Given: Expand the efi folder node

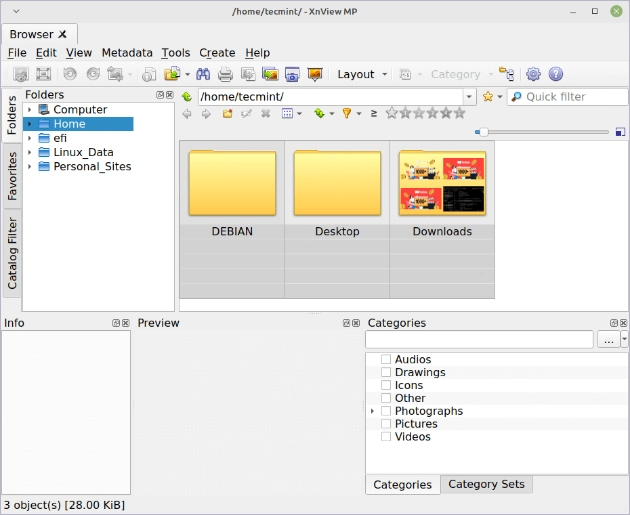Looking at the screenshot, I should [x=29, y=138].
